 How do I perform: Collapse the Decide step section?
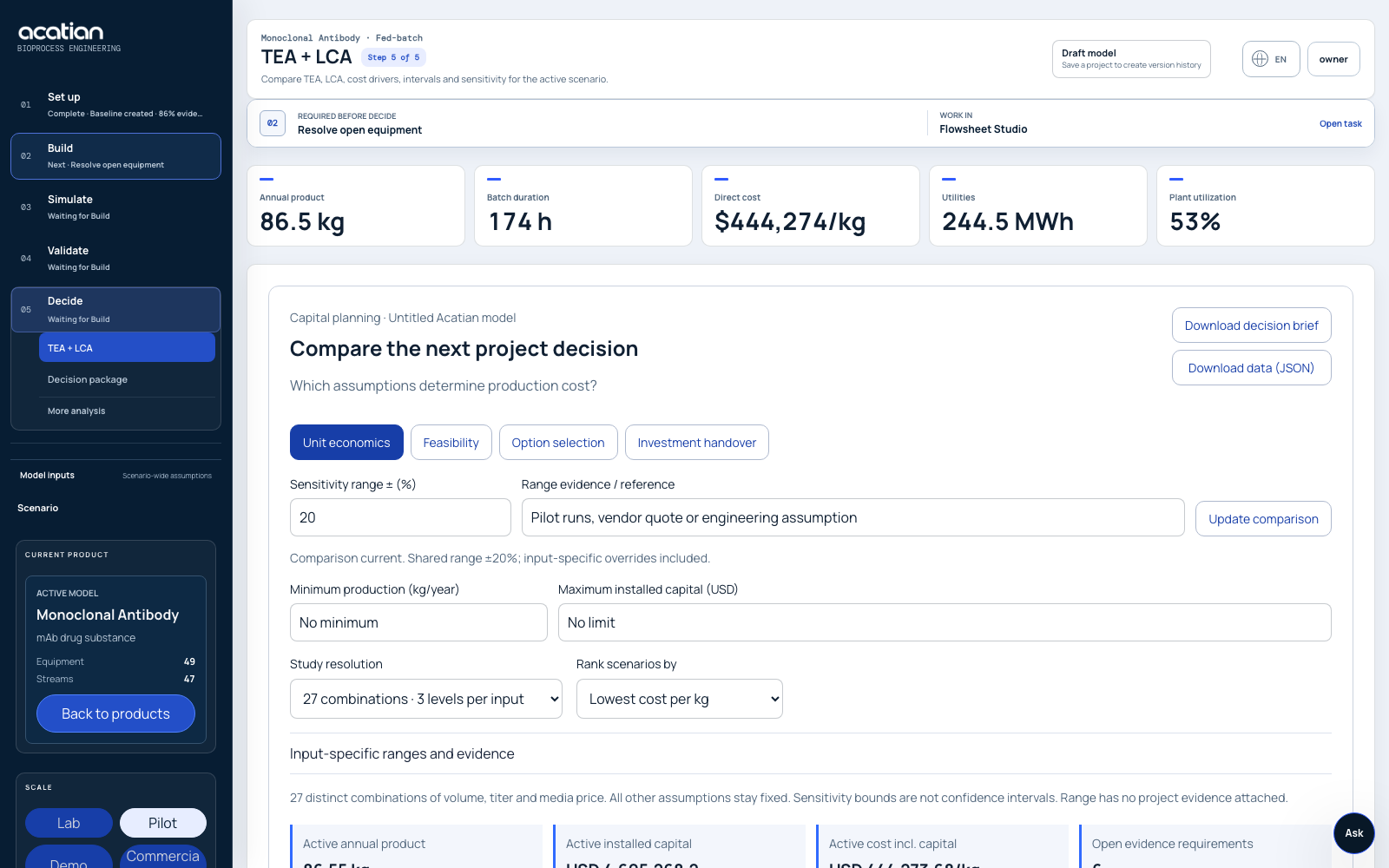click(115, 310)
